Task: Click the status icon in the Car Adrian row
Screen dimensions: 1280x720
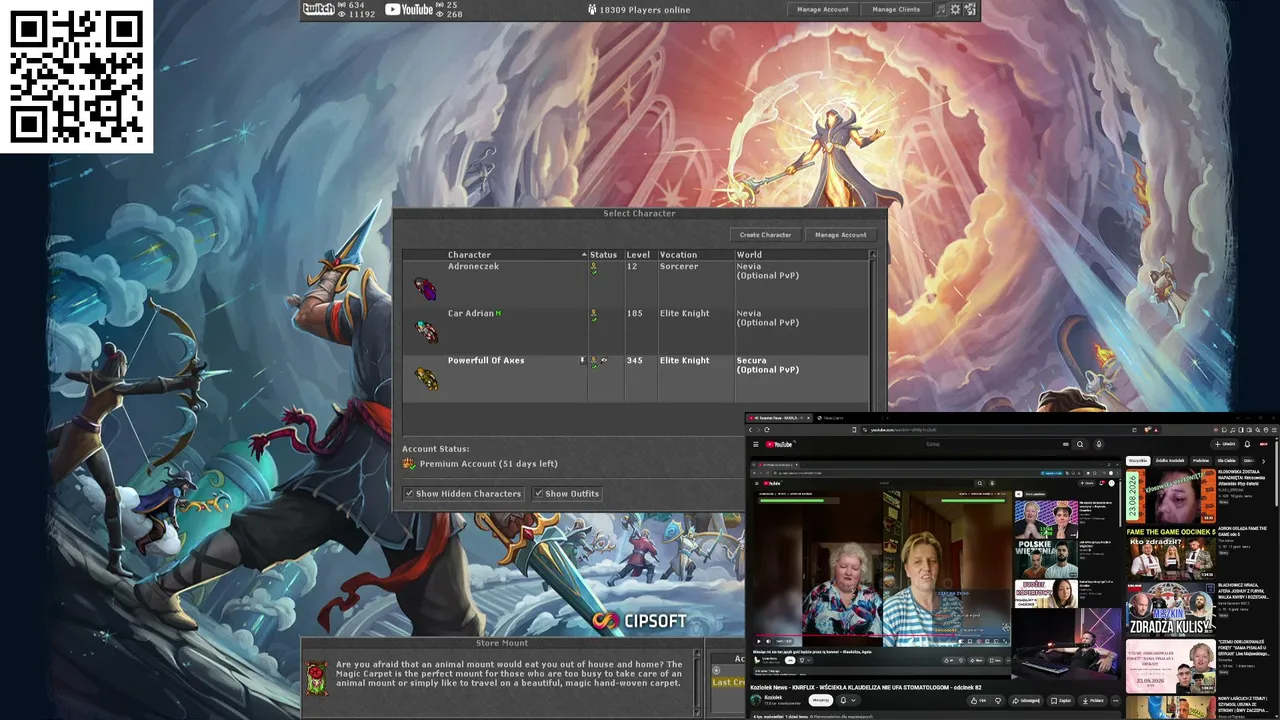Action: 594,315
